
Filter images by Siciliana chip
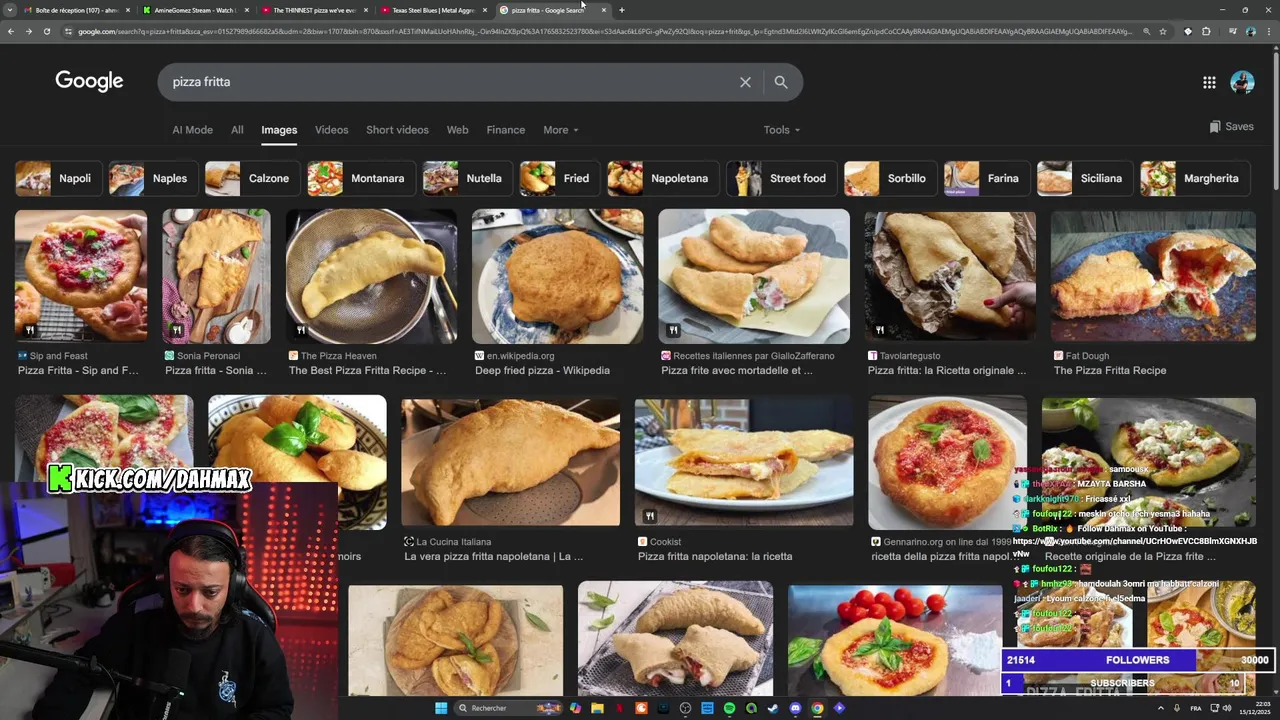click(1085, 178)
